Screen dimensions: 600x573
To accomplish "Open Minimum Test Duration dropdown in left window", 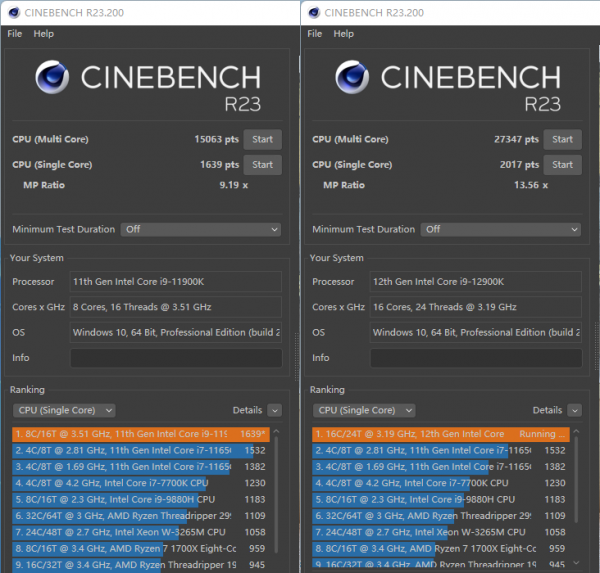I will 201,229.
